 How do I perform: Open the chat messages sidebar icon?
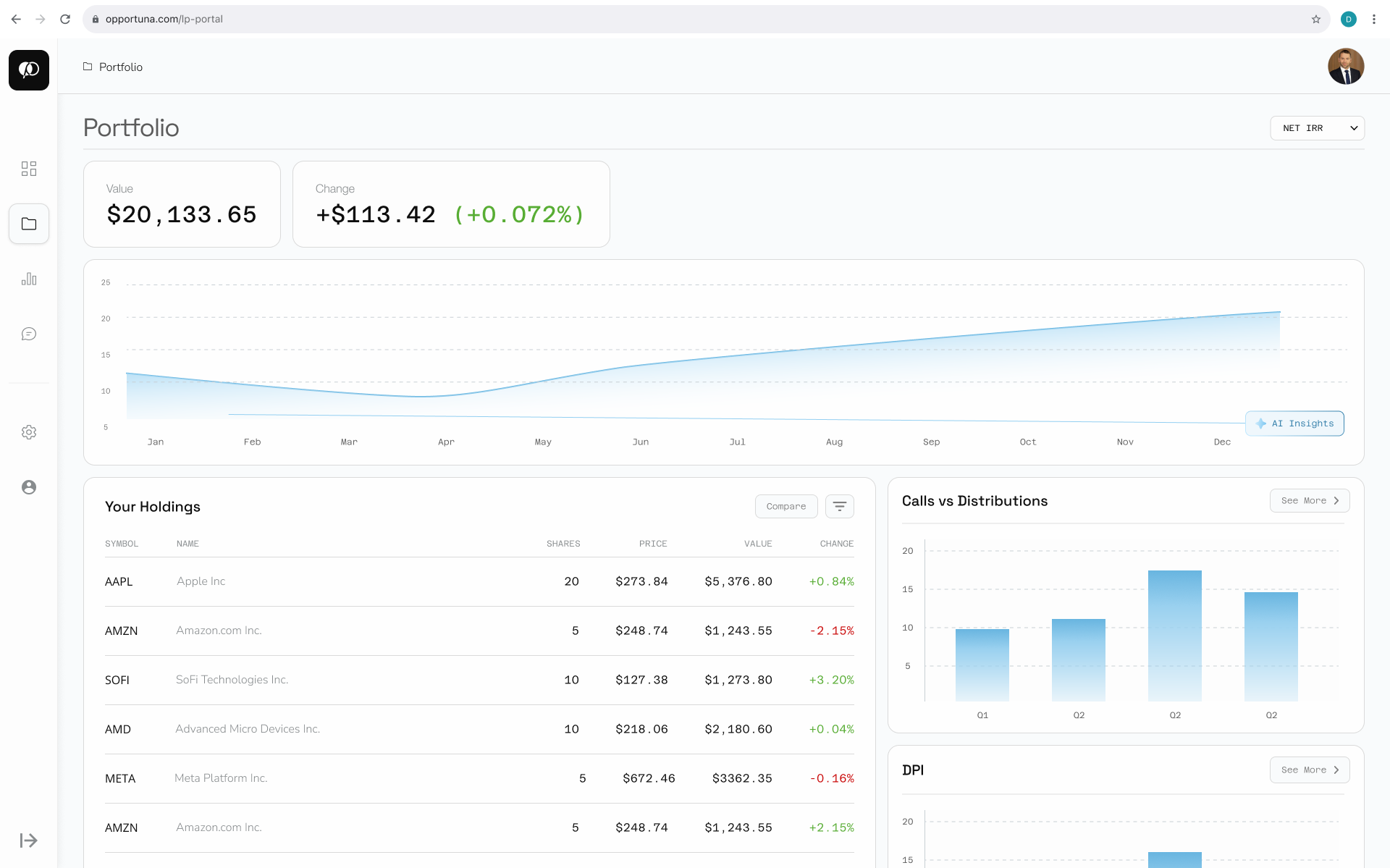29,334
